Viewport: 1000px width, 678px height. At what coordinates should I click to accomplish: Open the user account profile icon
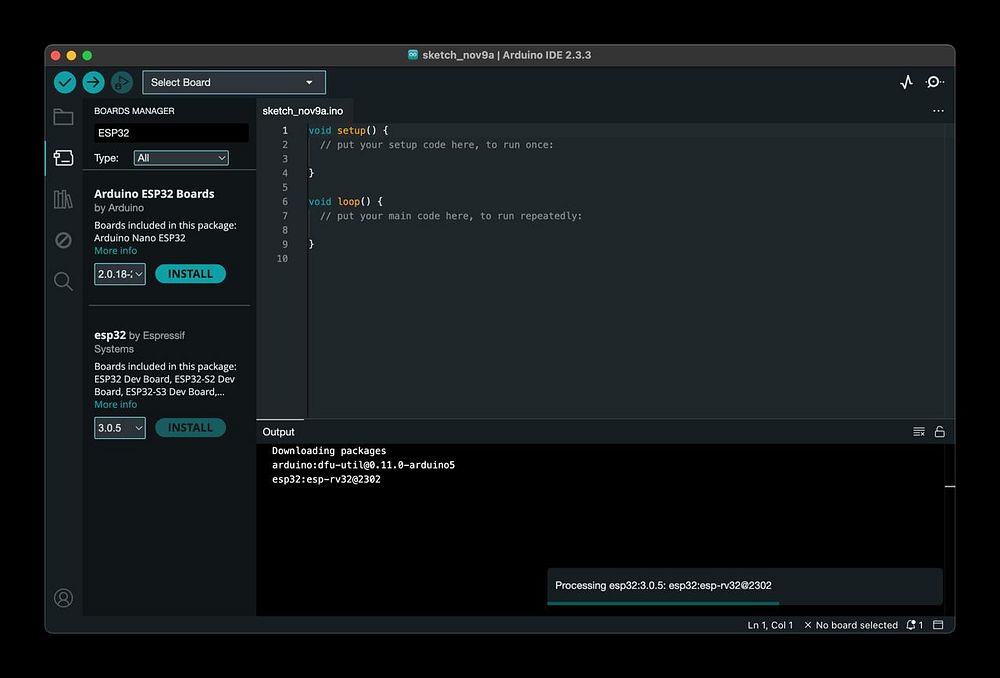63,598
